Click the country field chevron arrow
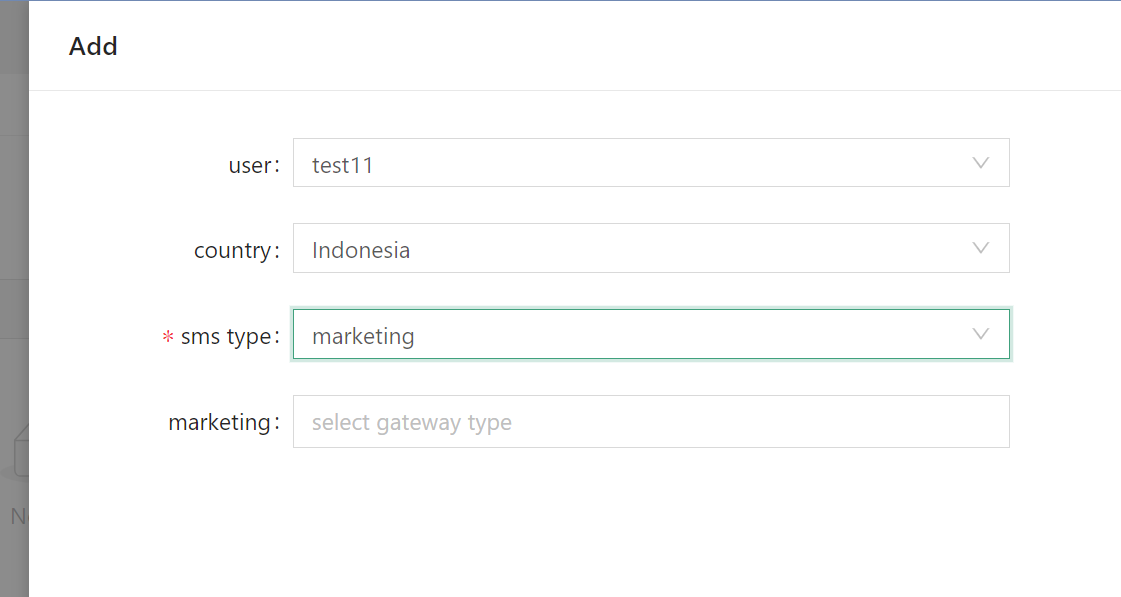The image size is (1121, 597). click(x=980, y=248)
